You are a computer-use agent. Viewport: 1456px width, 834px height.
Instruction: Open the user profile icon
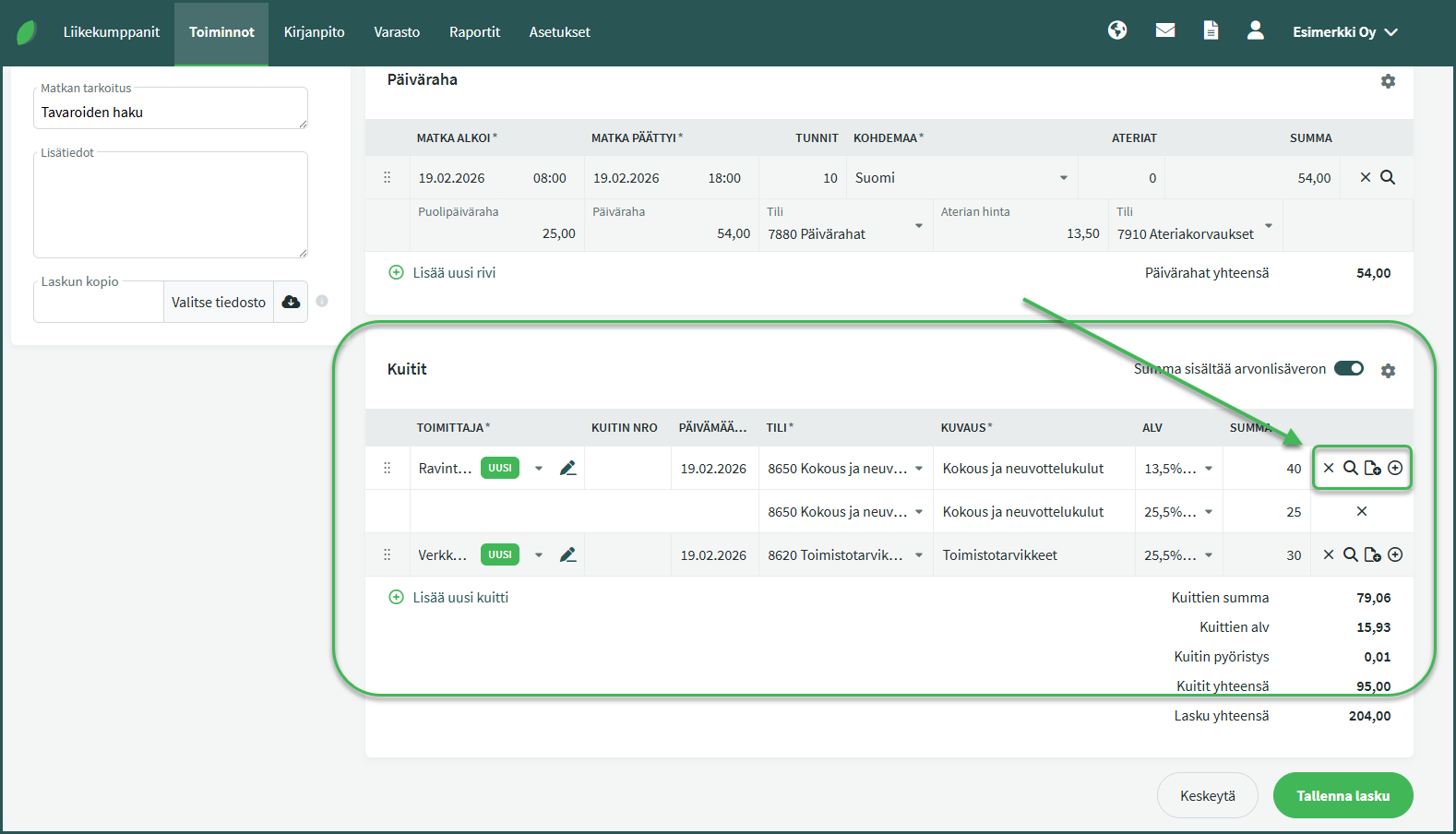1255,30
